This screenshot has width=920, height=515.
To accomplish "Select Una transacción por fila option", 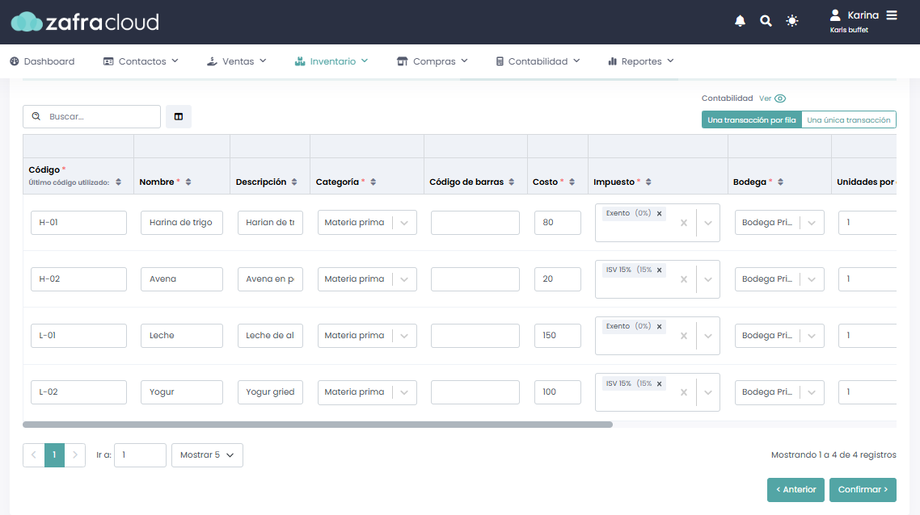I will 751,120.
